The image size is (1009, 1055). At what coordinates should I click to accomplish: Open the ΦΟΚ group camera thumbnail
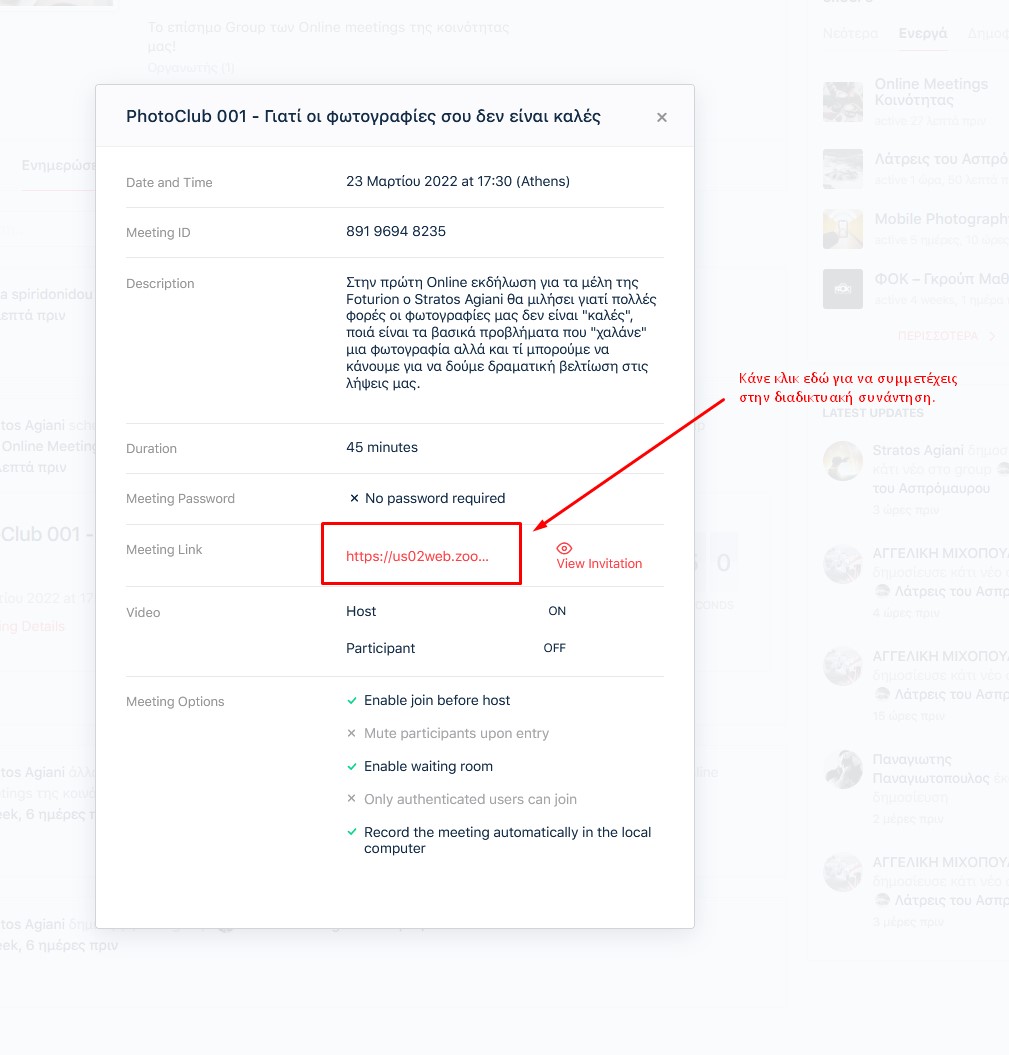[x=842, y=289]
